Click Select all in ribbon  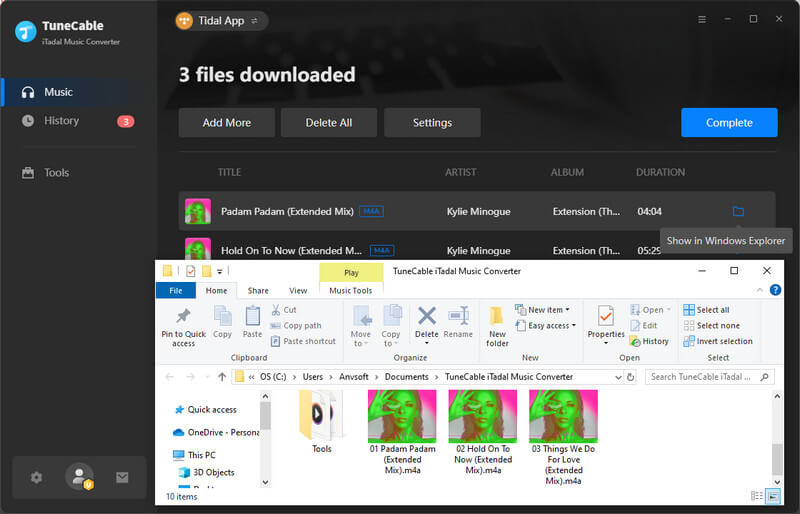706,310
